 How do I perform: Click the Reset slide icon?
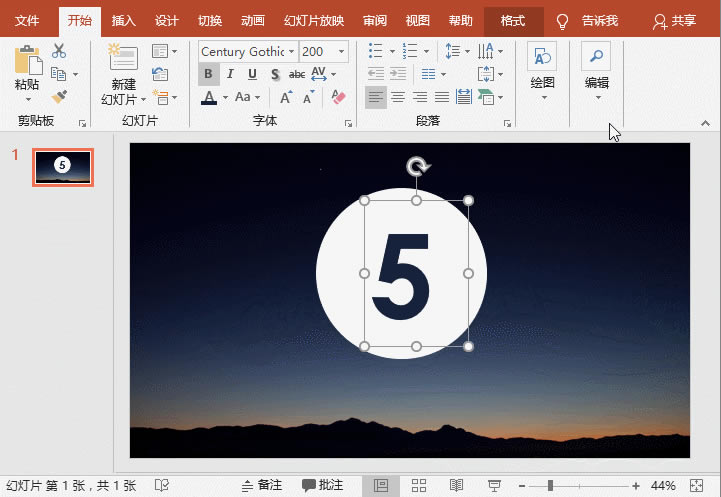click(160, 73)
